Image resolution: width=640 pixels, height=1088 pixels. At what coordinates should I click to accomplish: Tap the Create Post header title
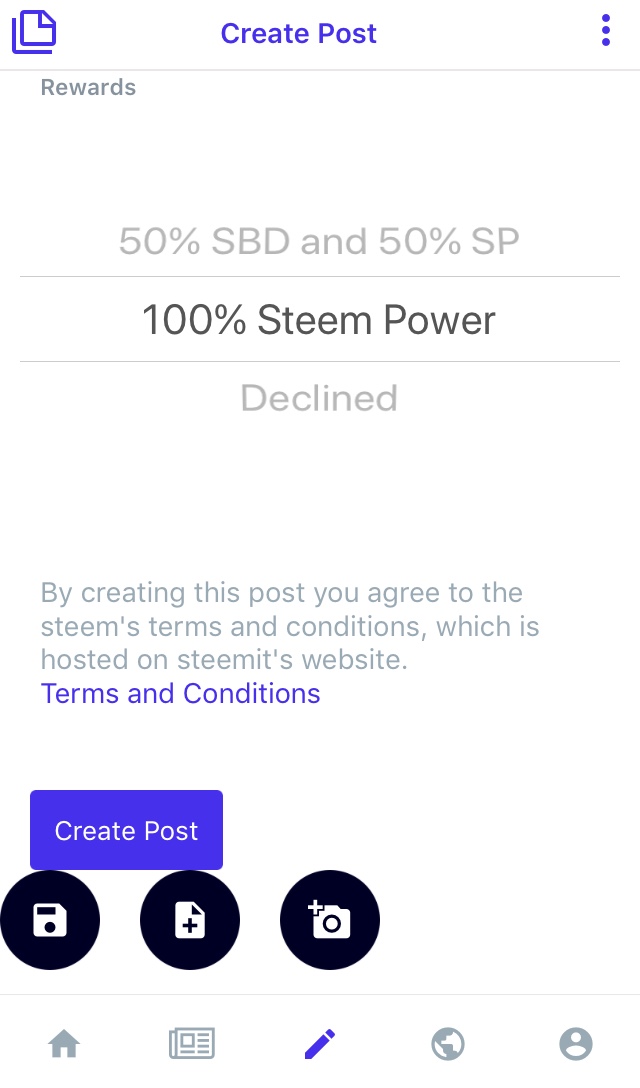pos(298,33)
